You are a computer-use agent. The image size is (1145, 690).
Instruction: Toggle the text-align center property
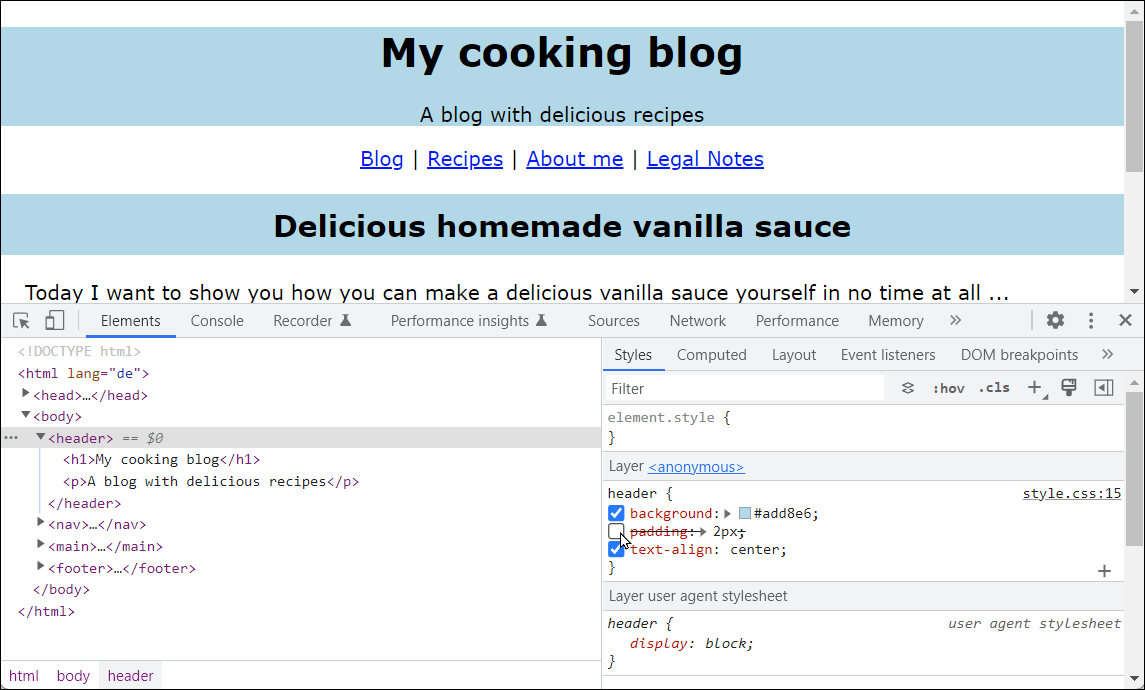tap(616, 549)
